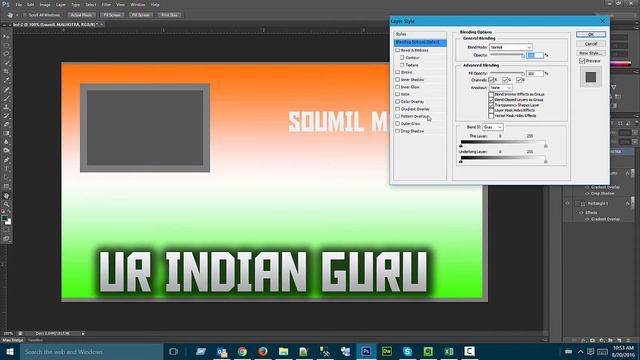Click the General Blending Opacity slider
The height and width of the screenshot is (360, 640).
(507, 55)
